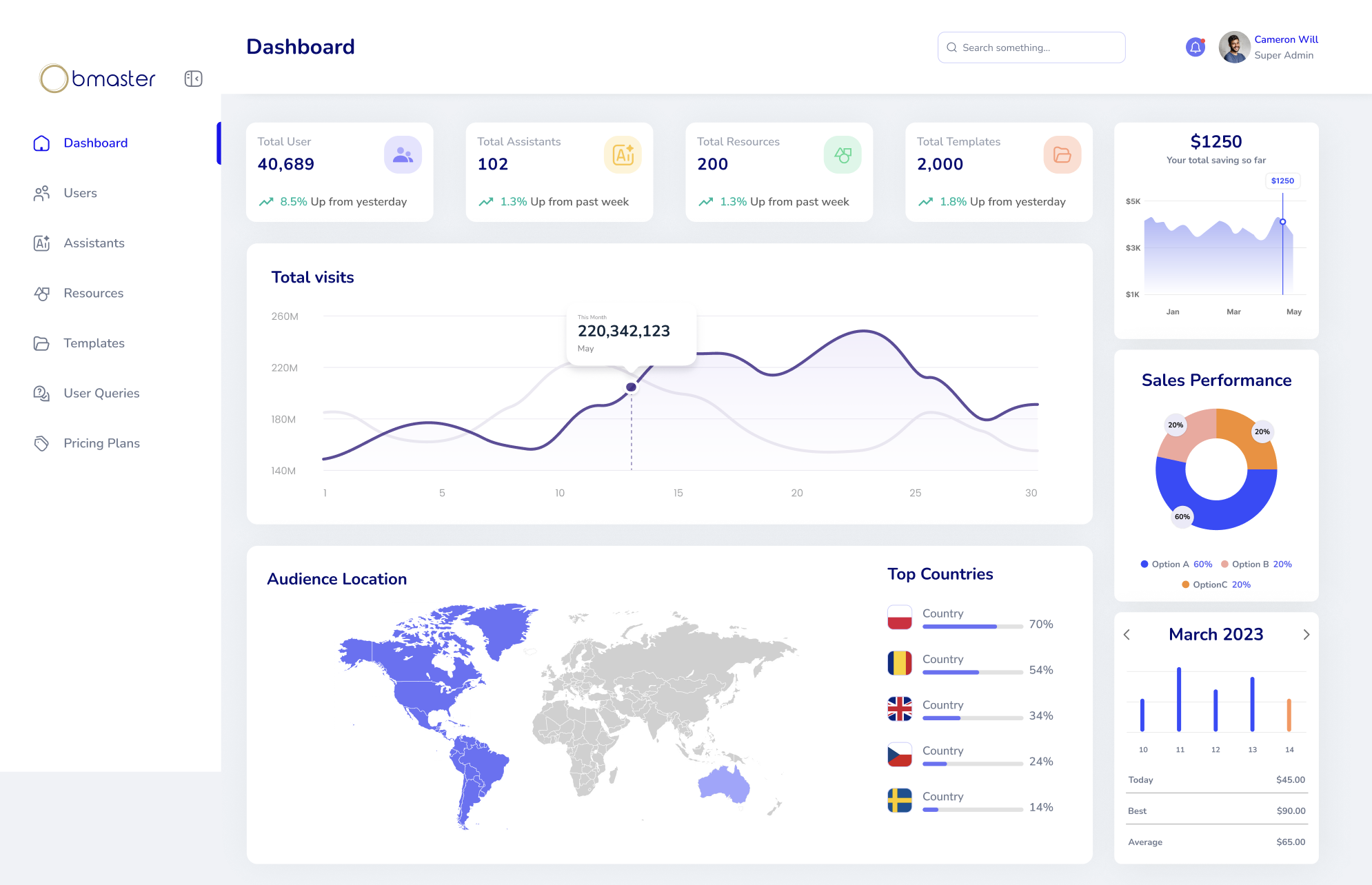Click the Cameron Will name link

(1286, 39)
